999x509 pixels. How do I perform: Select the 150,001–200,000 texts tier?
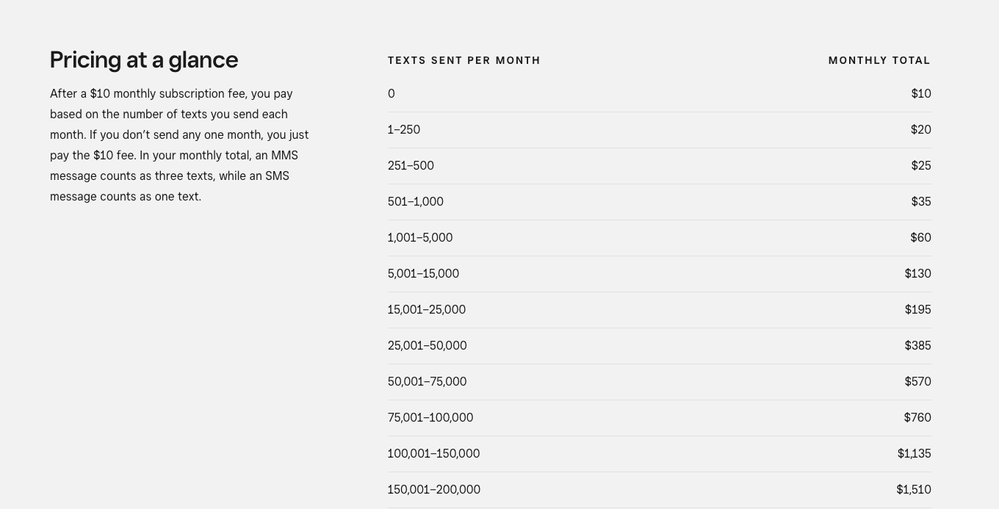(434, 490)
